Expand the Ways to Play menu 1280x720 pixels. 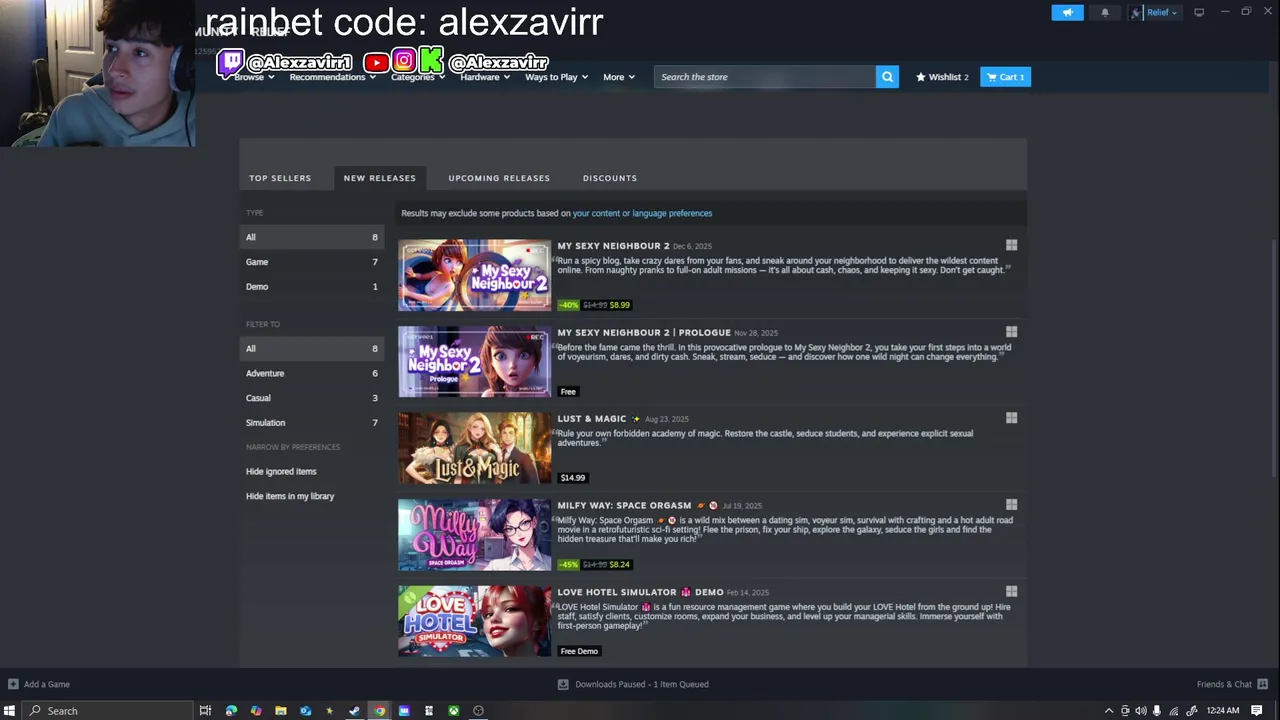557,77
